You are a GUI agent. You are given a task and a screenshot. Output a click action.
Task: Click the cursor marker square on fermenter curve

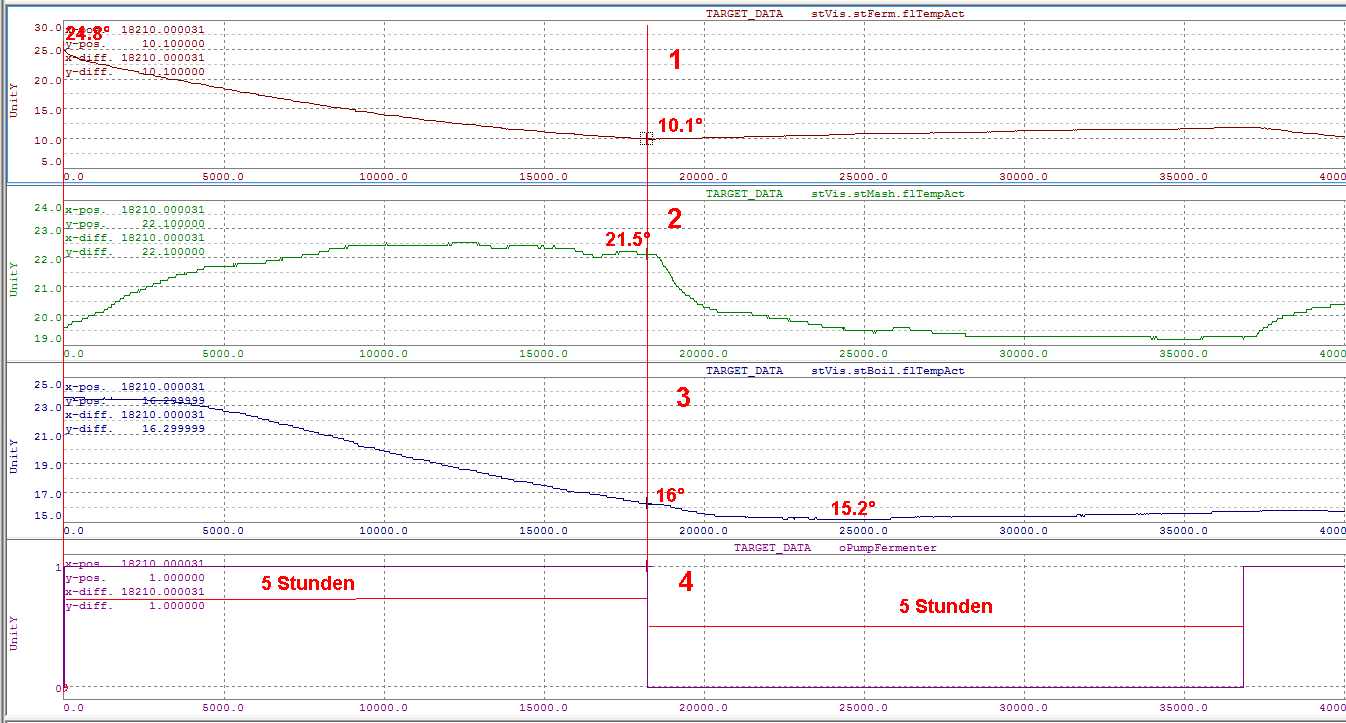(x=647, y=139)
